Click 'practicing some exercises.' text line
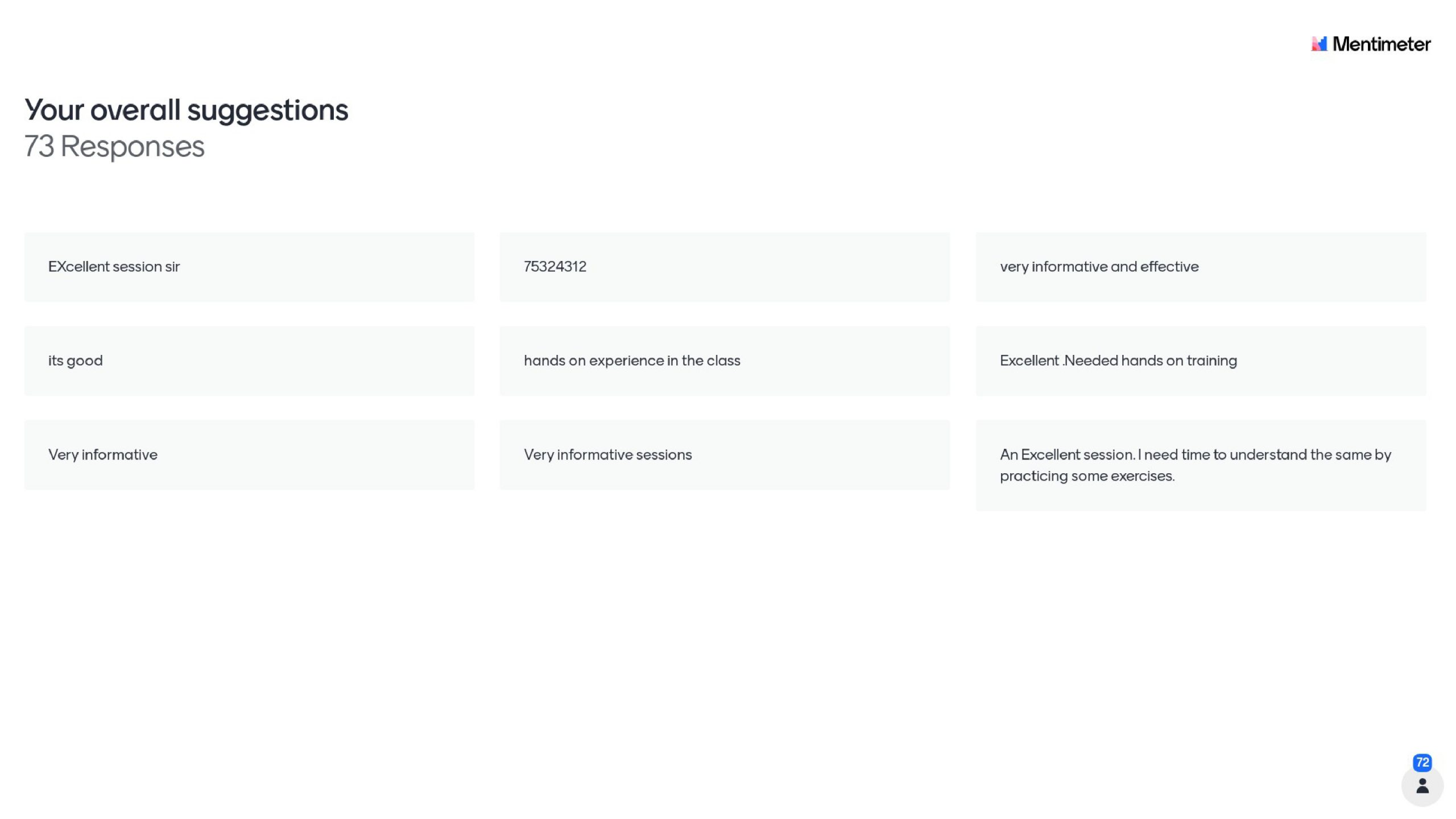Image resolution: width=1456 pixels, height=819 pixels. click(x=1087, y=476)
